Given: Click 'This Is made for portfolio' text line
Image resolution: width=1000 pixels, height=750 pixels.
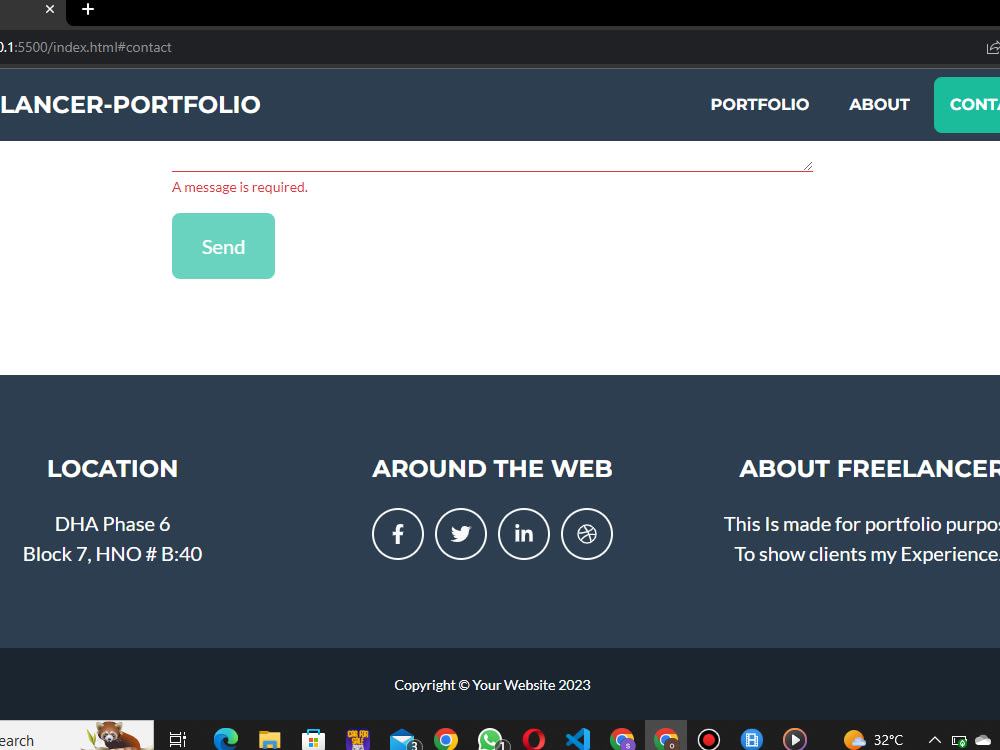Looking at the screenshot, I should [x=862, y=524].
